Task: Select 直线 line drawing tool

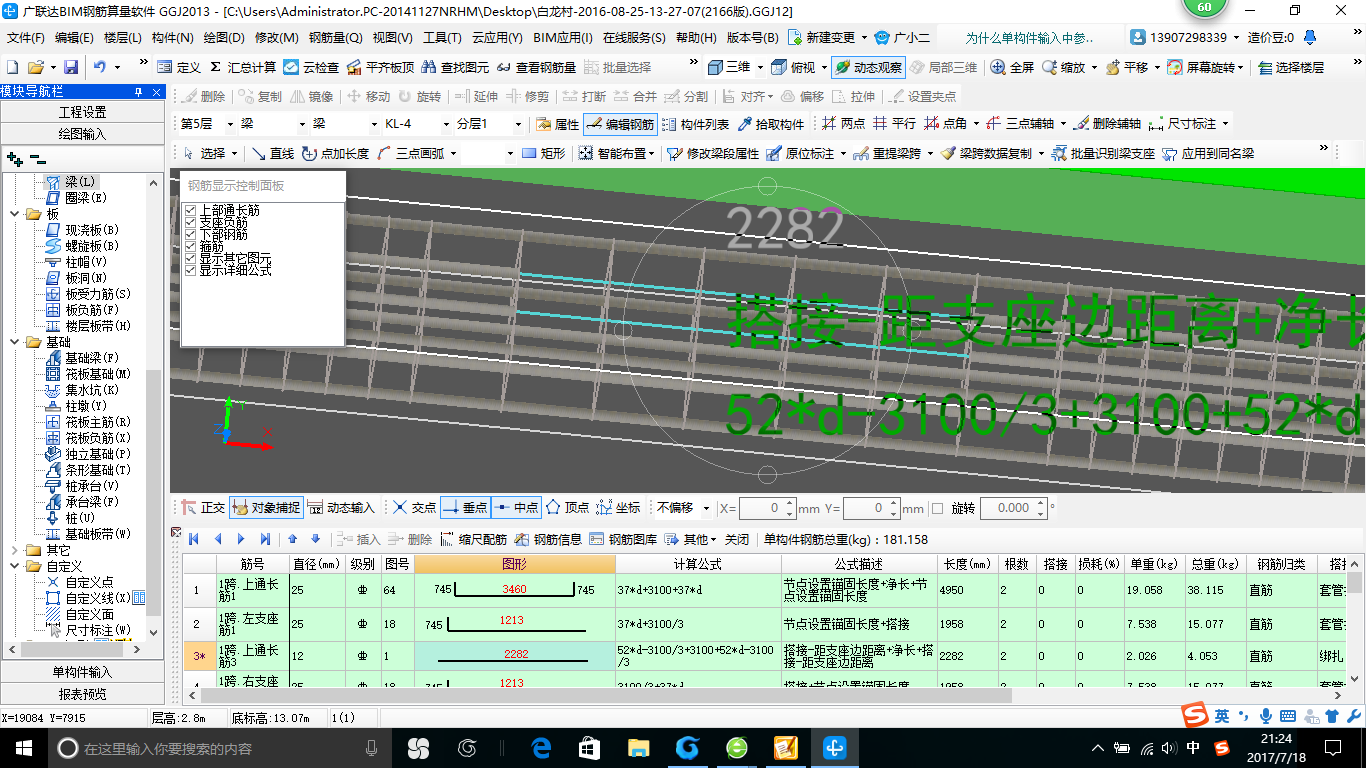Action: coord(272,154)
